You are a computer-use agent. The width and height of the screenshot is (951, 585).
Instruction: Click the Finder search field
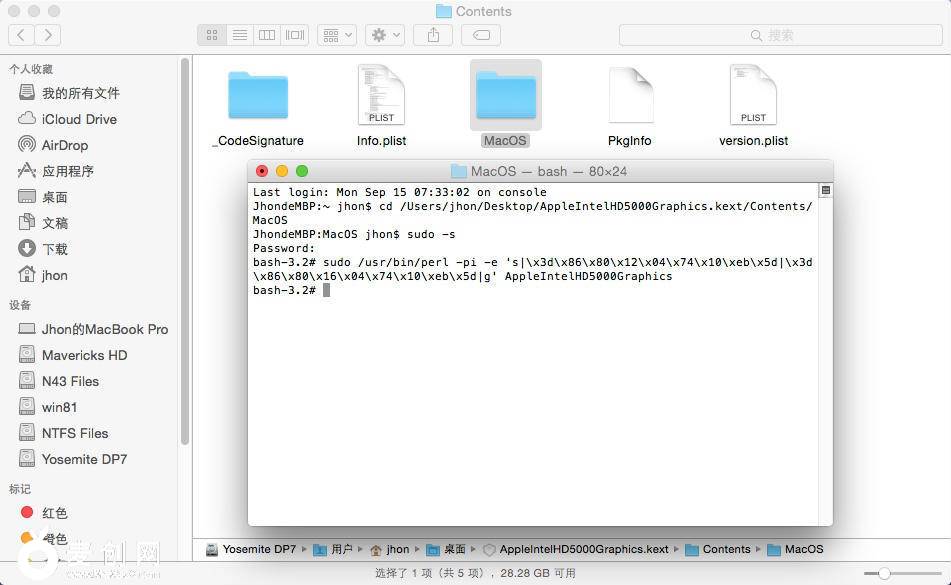(780, 35)
